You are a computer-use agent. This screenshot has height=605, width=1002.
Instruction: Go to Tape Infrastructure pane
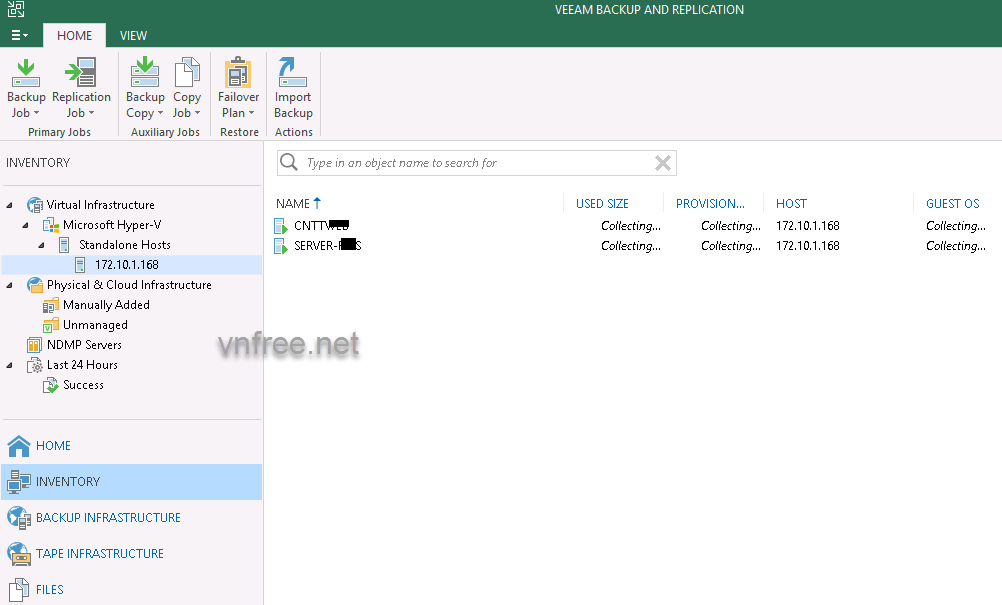click(x=99, y=554)
